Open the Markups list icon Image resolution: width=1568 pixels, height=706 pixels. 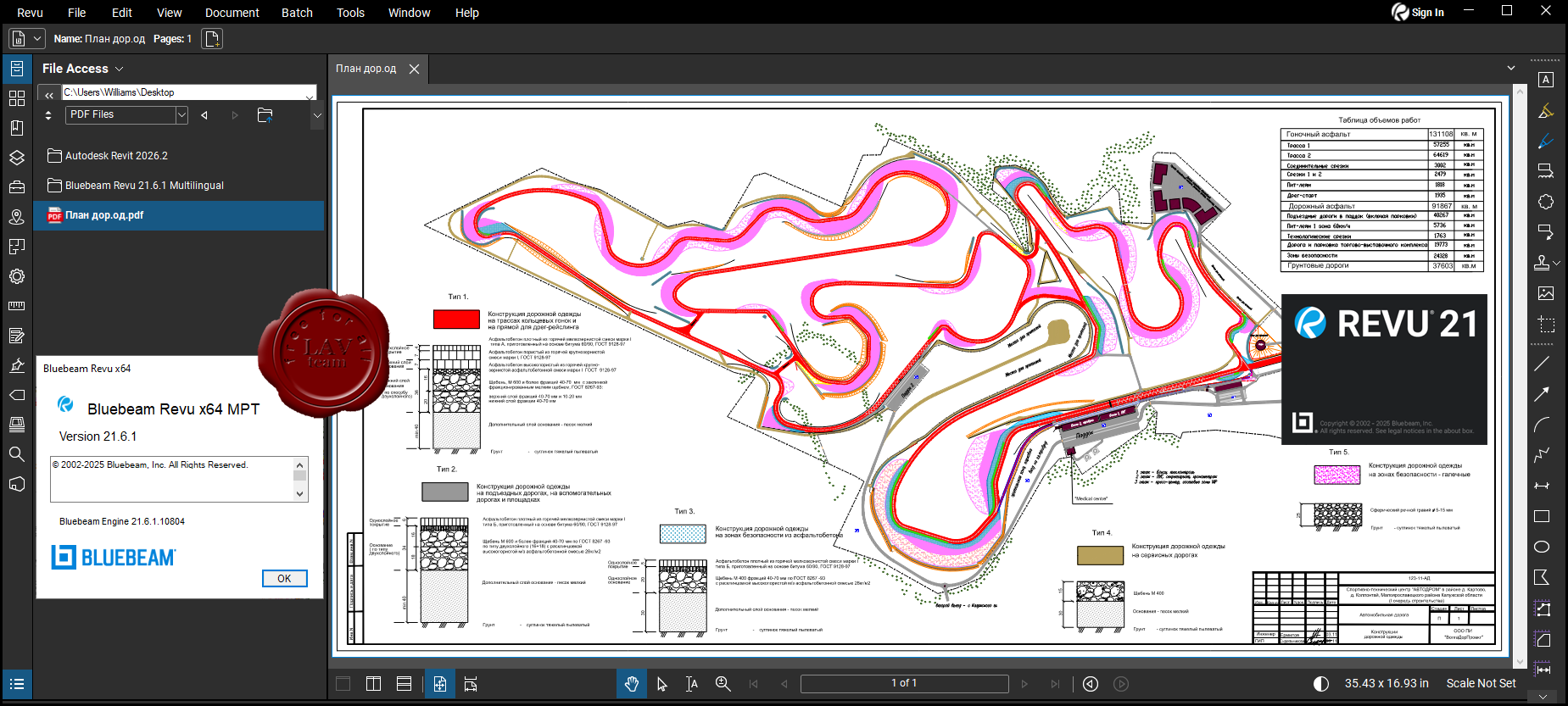[x=16, y=684]
